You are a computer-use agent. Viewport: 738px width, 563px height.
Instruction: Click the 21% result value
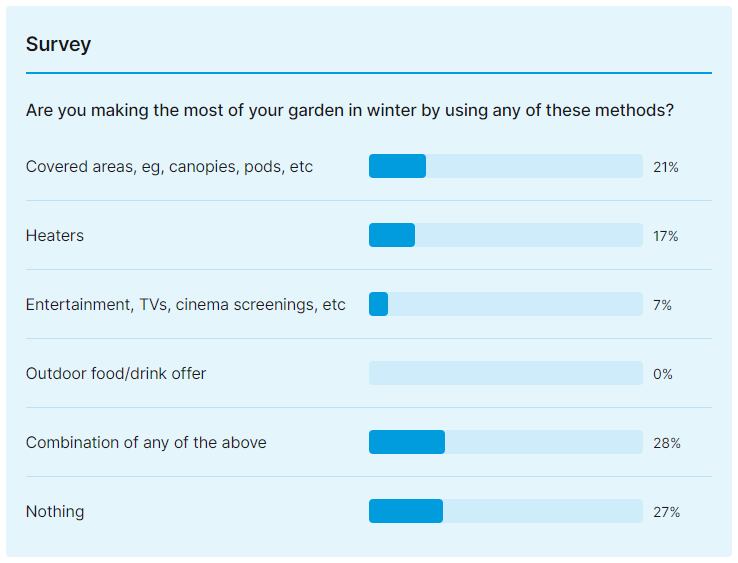(x=665, y=167)
